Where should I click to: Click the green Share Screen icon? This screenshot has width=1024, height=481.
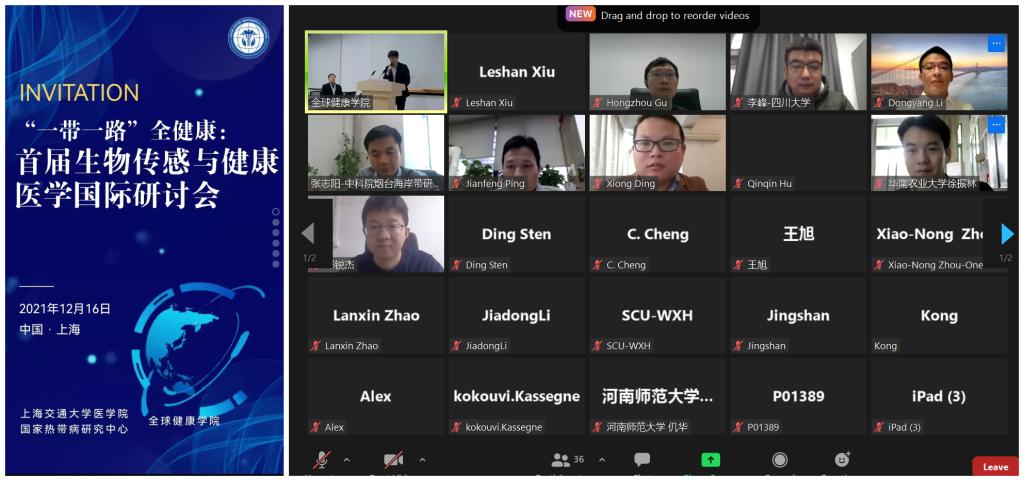pyautogui.click(x=711, y=460)
